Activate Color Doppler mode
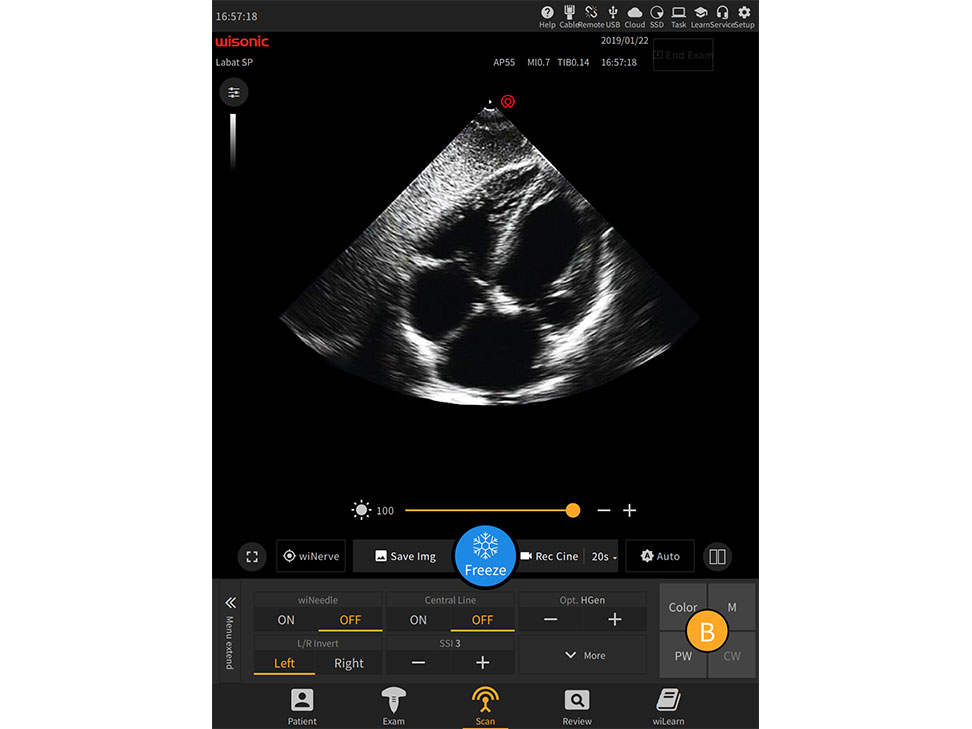Screen dimensions: 972x729 (683, 607)
